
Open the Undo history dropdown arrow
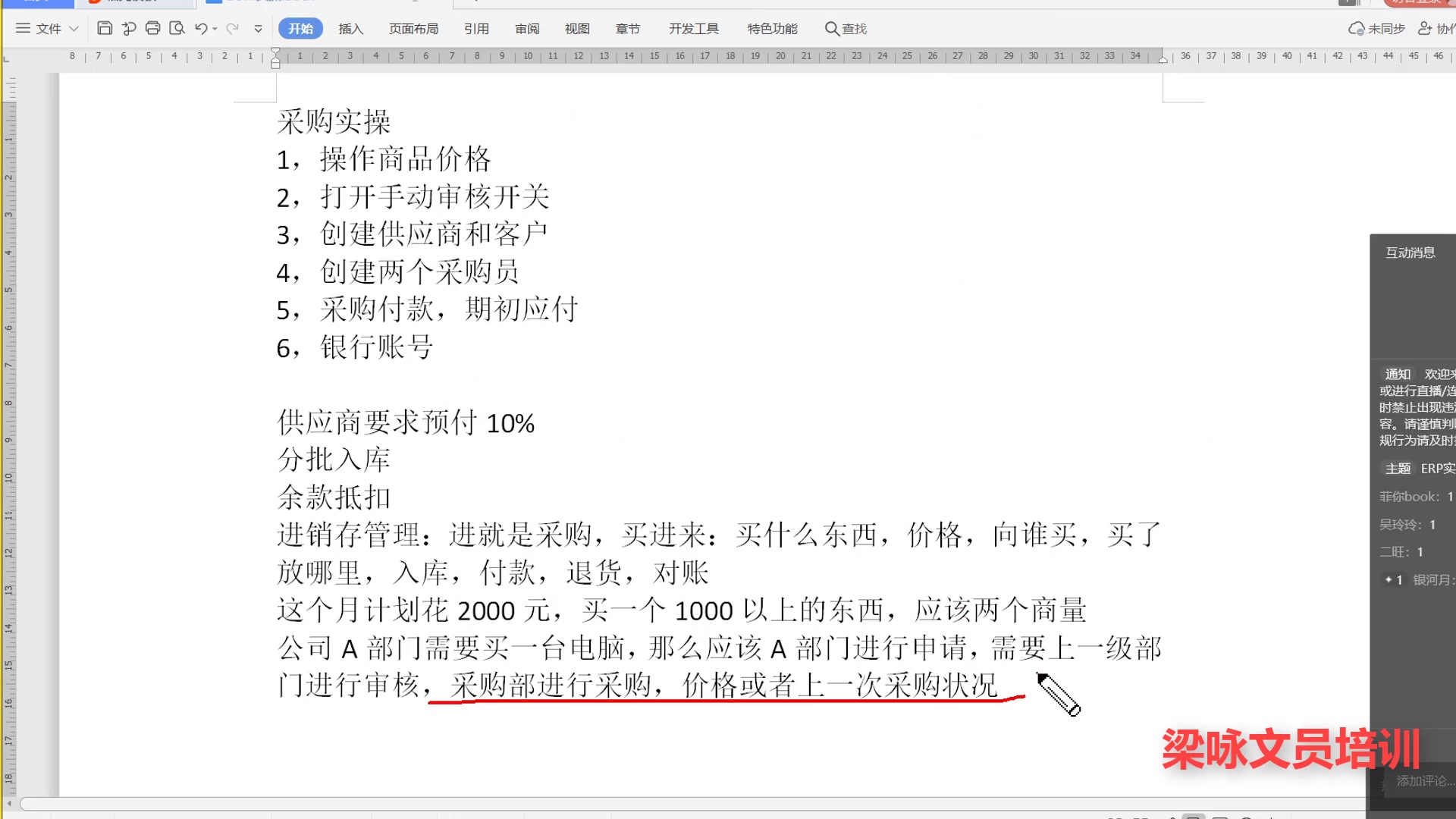215,29
